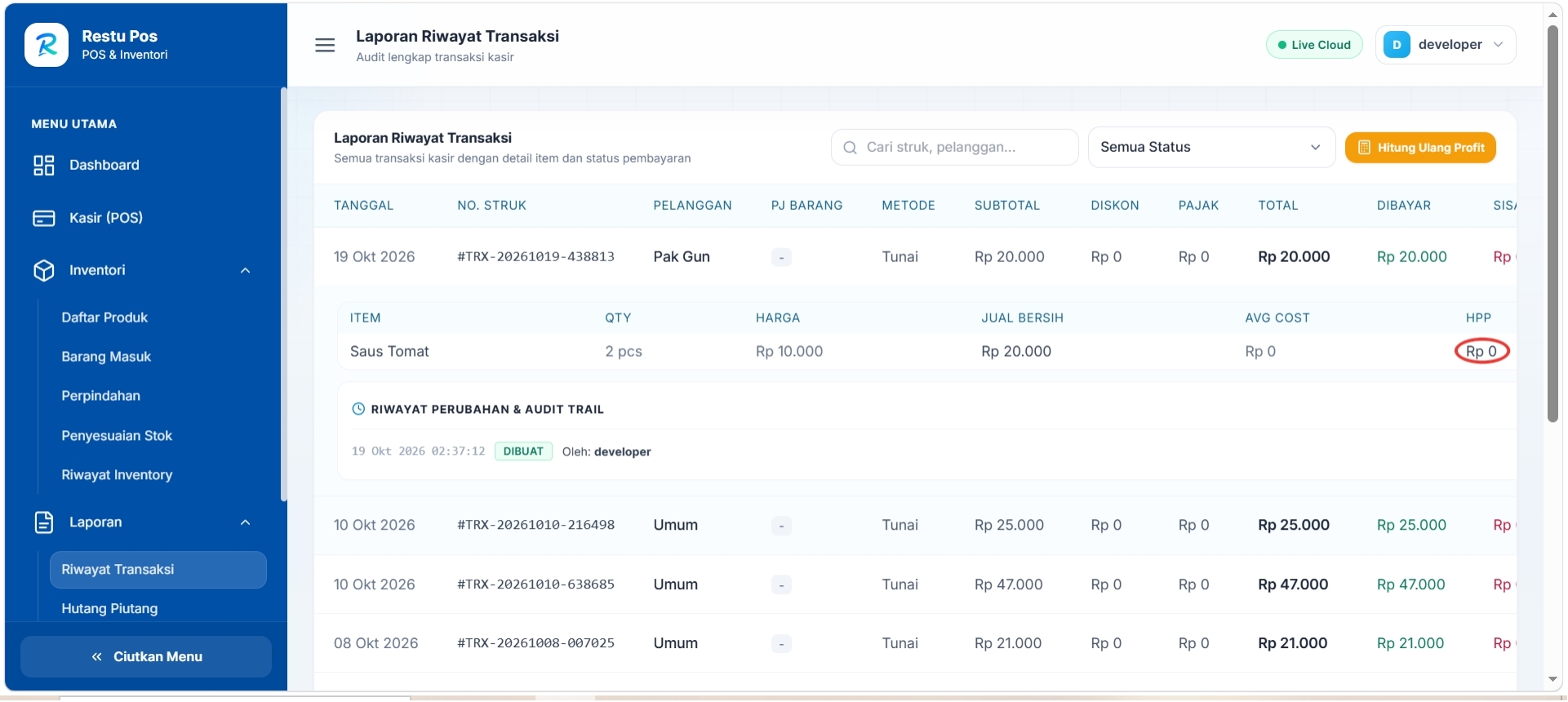Click the Saus Tomat item row

pyautogui.click(x=926, y=352)
